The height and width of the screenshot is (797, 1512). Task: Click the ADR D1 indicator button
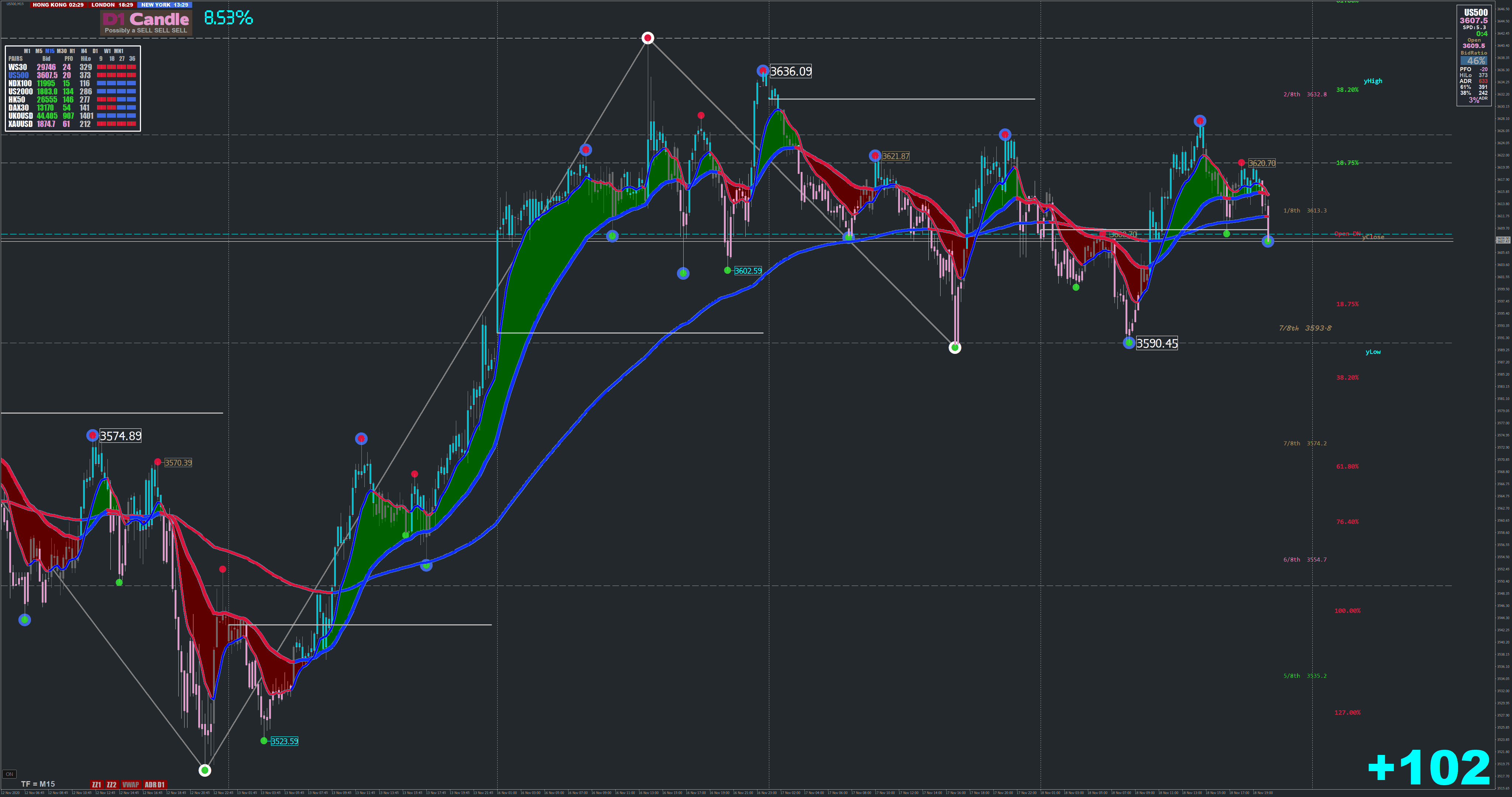[x=155, y=785]
